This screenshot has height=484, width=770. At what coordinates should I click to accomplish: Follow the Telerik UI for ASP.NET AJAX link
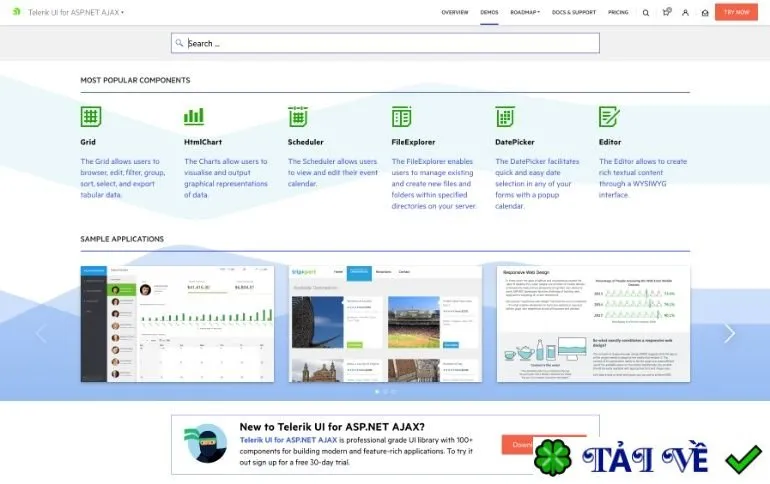point(288,440)
